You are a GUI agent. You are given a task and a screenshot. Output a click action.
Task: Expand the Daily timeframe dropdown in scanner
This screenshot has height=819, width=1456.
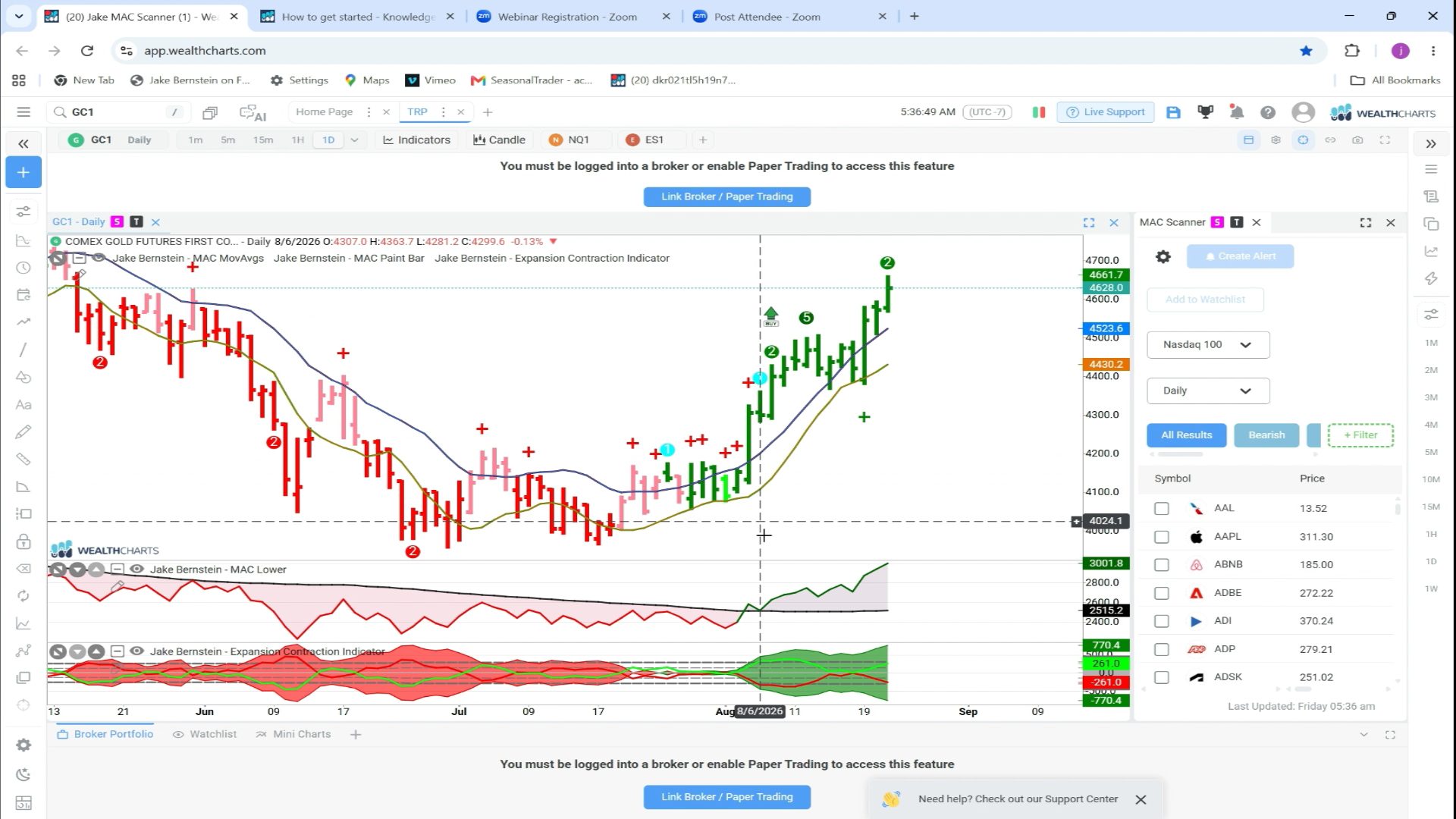point(1208,391)
